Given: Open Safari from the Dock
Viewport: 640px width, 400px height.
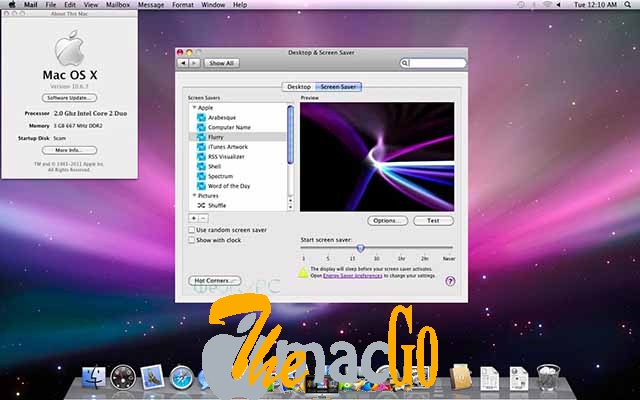Looking at the screenshot, I should pyautogui.click(x=181, y=378).
